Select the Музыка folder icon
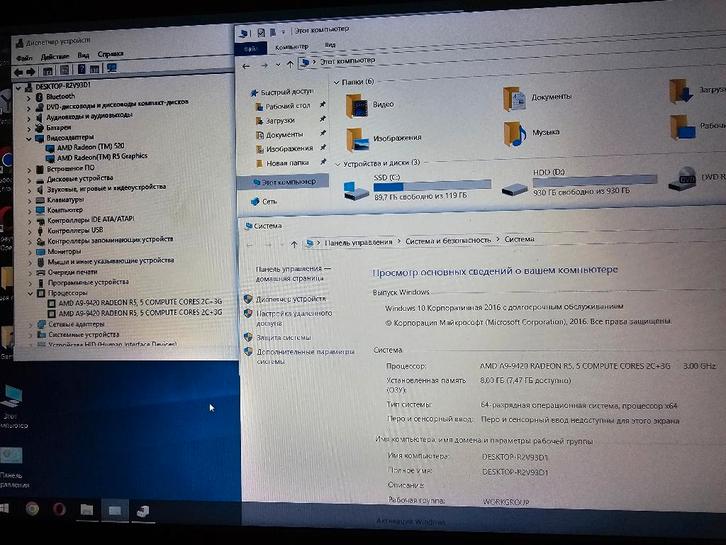 (515, 134)
